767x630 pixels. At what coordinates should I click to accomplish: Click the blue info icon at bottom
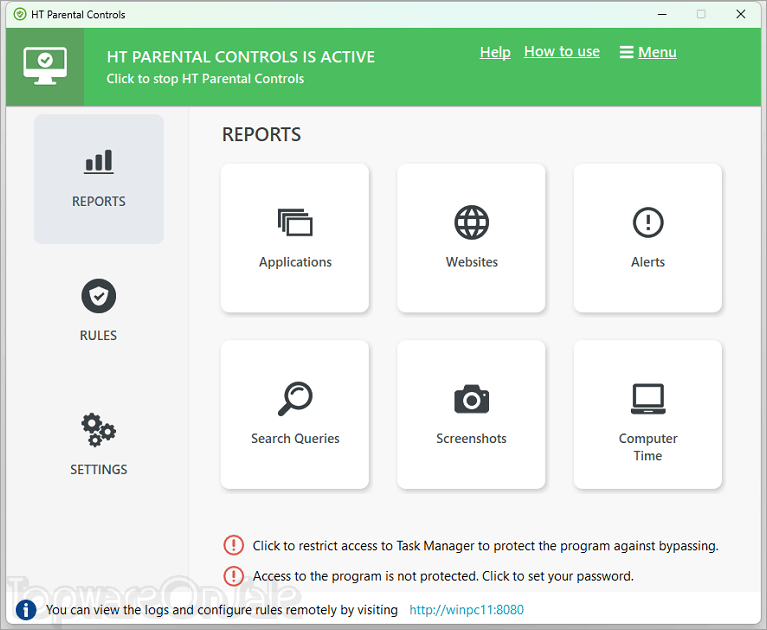(26, 610)
